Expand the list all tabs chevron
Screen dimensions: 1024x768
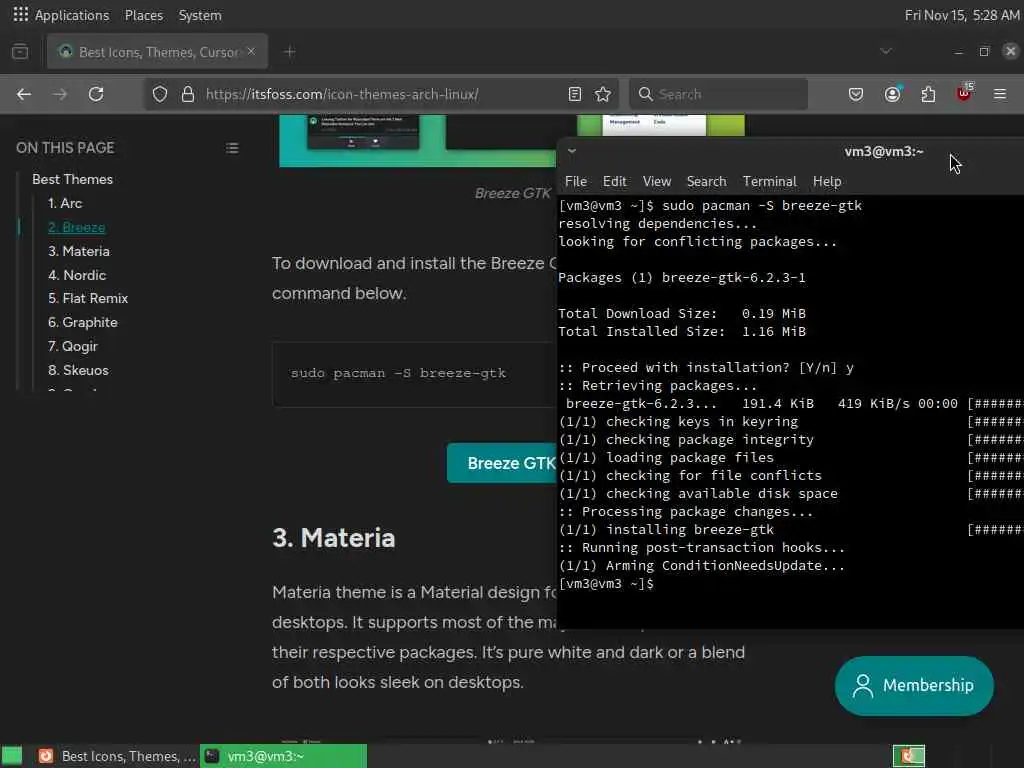pos(886,51)
